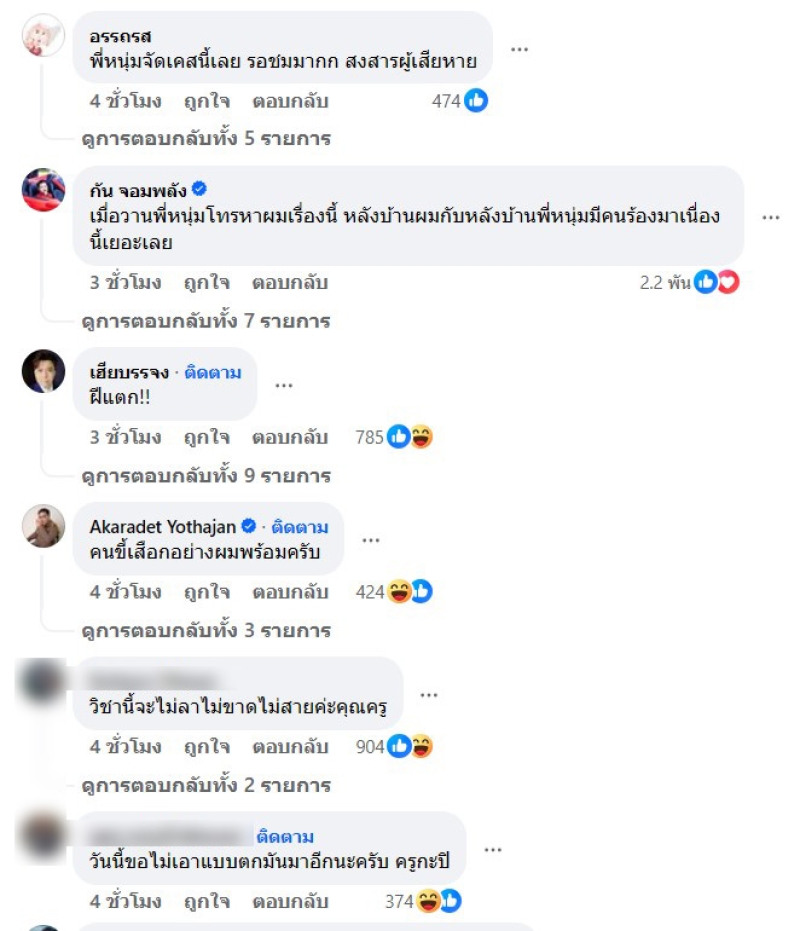Click the 474 like reaction icon

point(476,100)
